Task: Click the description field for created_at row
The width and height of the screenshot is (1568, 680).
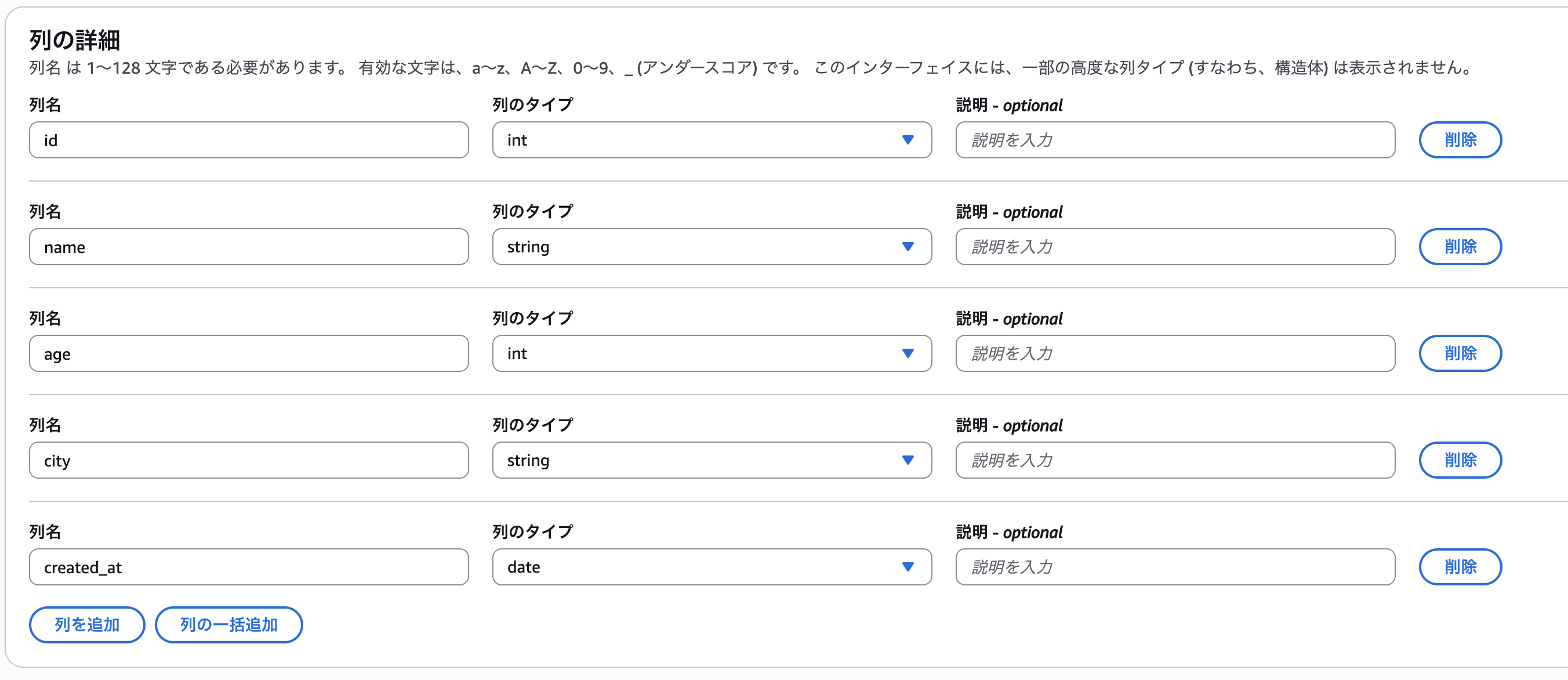Action: point(1175,567)
